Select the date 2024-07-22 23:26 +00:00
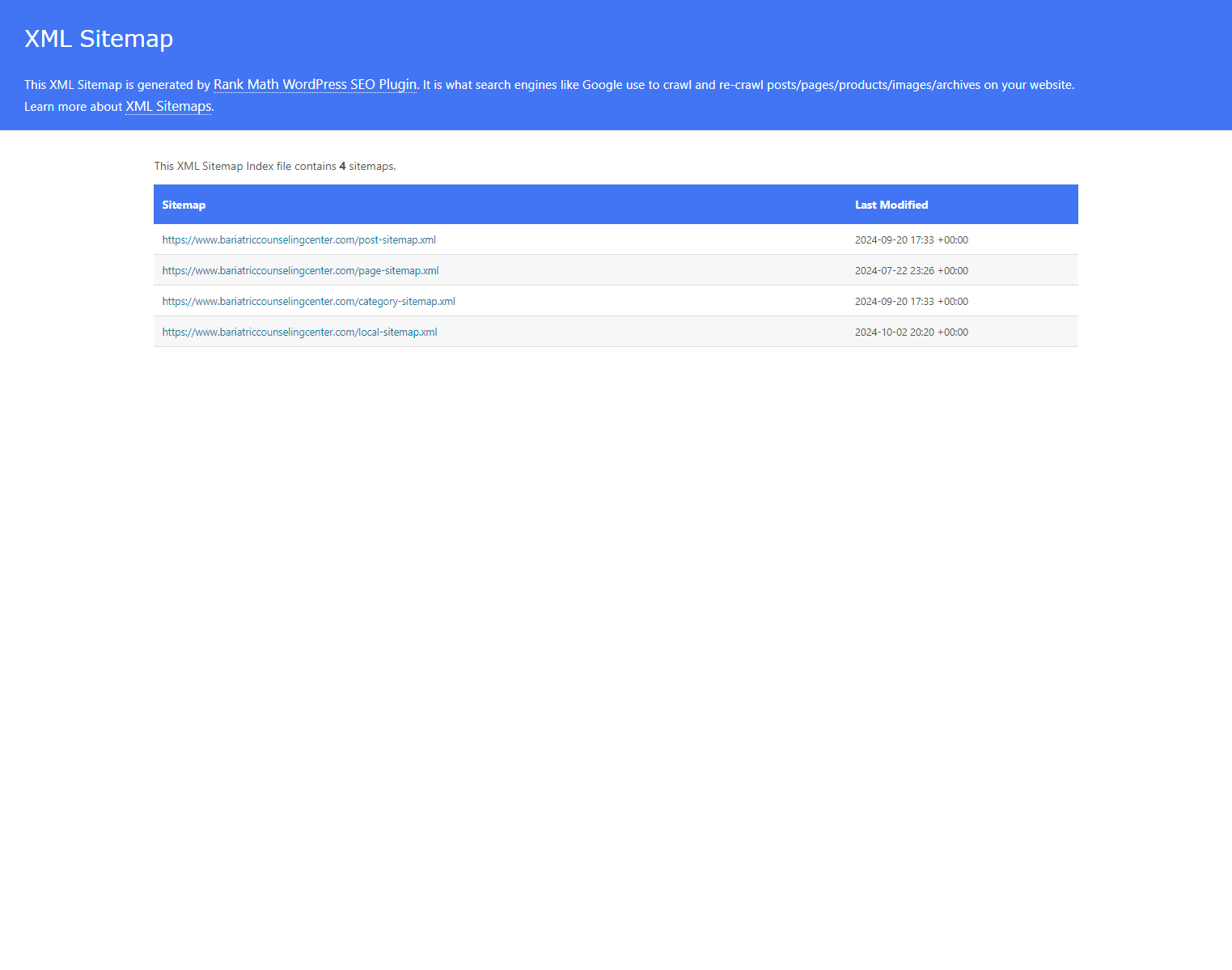1232x970 pixels. point(912,270)
